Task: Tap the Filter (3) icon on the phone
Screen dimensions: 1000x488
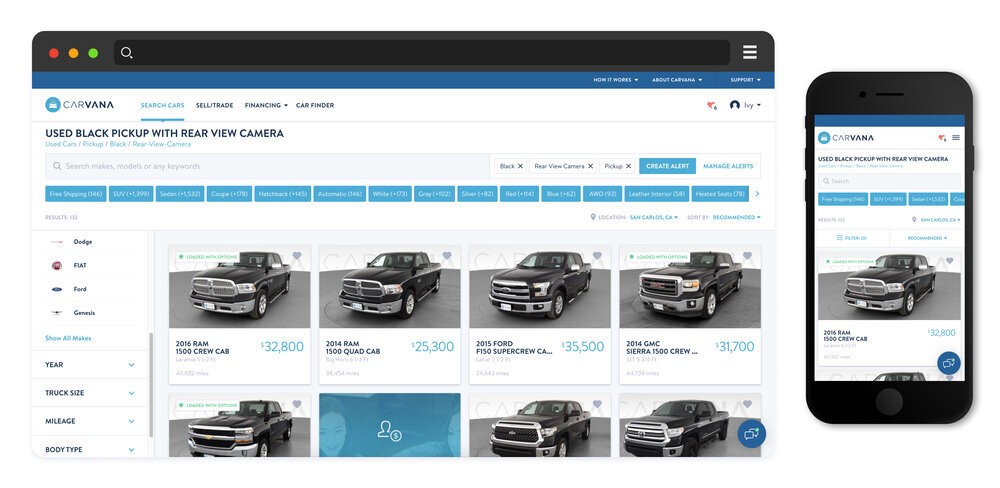Action: (840, 238)
